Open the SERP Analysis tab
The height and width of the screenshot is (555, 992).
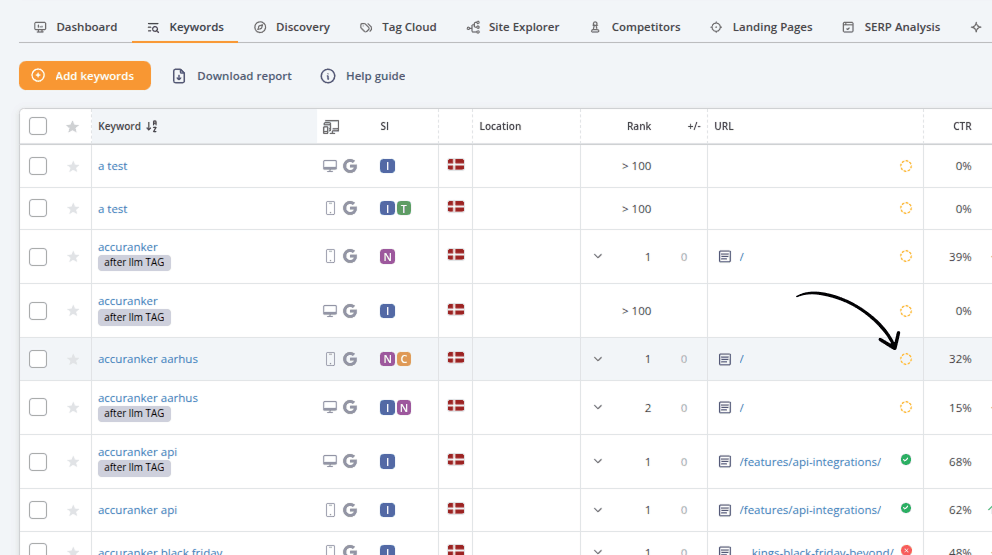point(891,27)
